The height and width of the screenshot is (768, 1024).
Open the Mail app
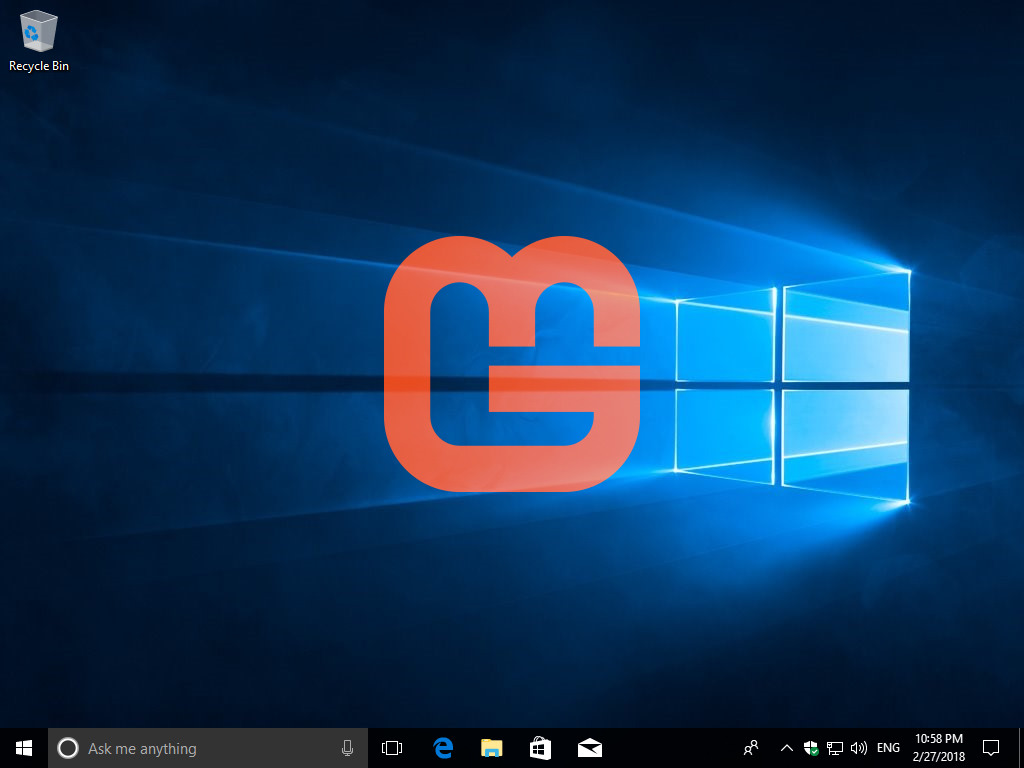click(x=589, y=747)
